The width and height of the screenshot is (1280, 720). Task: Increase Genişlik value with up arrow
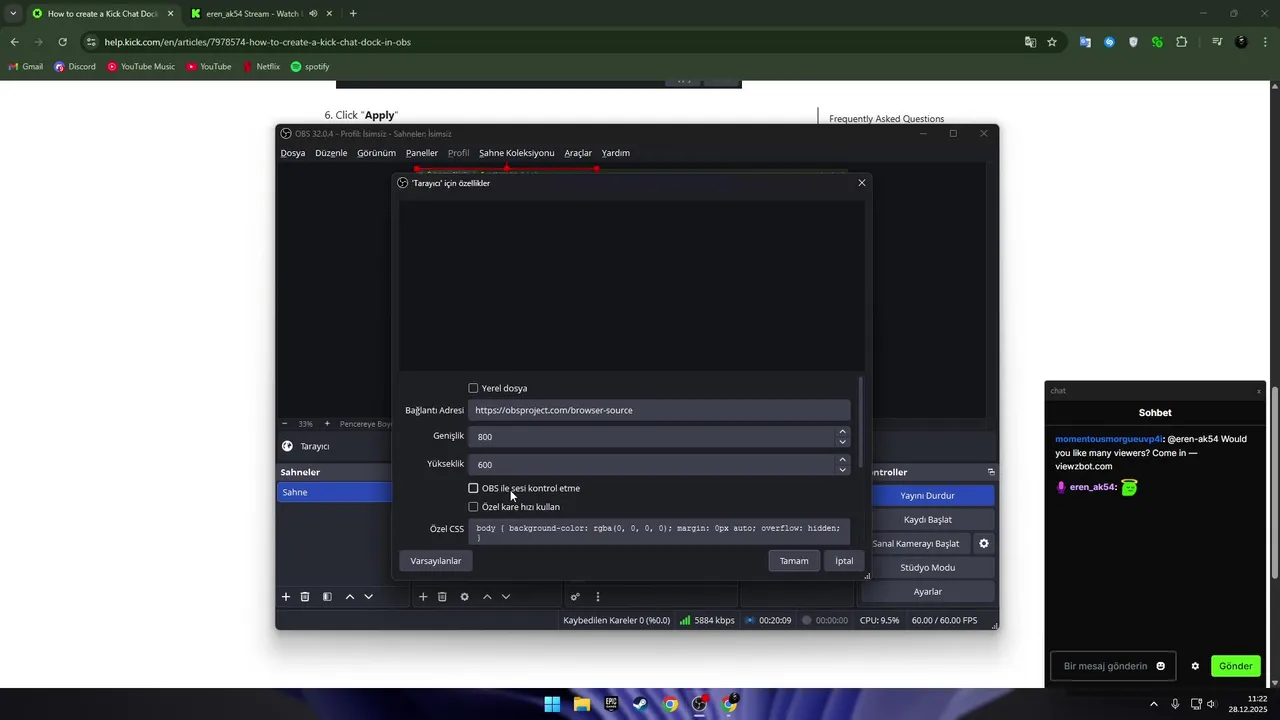coord(842,432)
